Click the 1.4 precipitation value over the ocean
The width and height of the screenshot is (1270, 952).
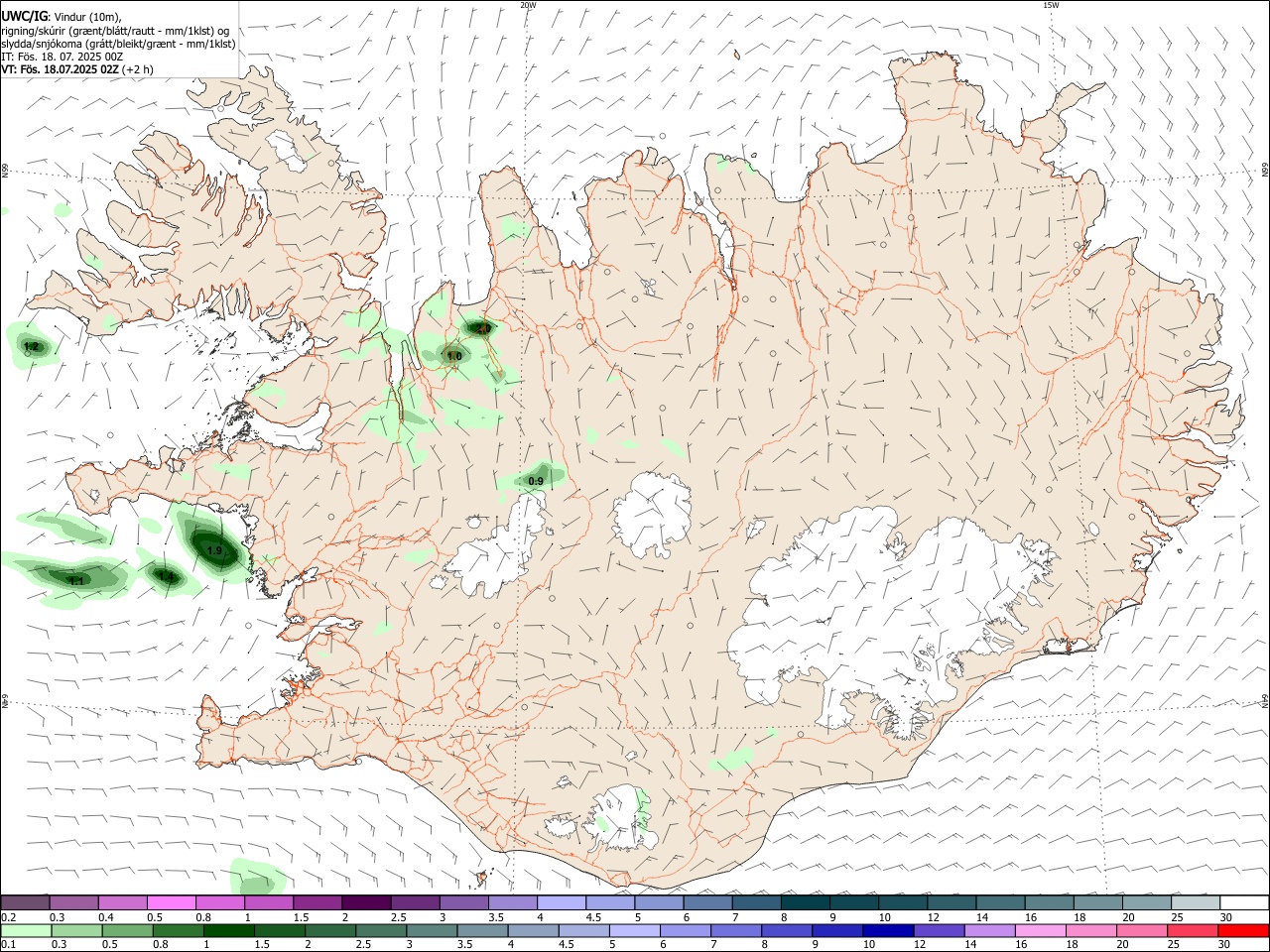tap(167, 576)
